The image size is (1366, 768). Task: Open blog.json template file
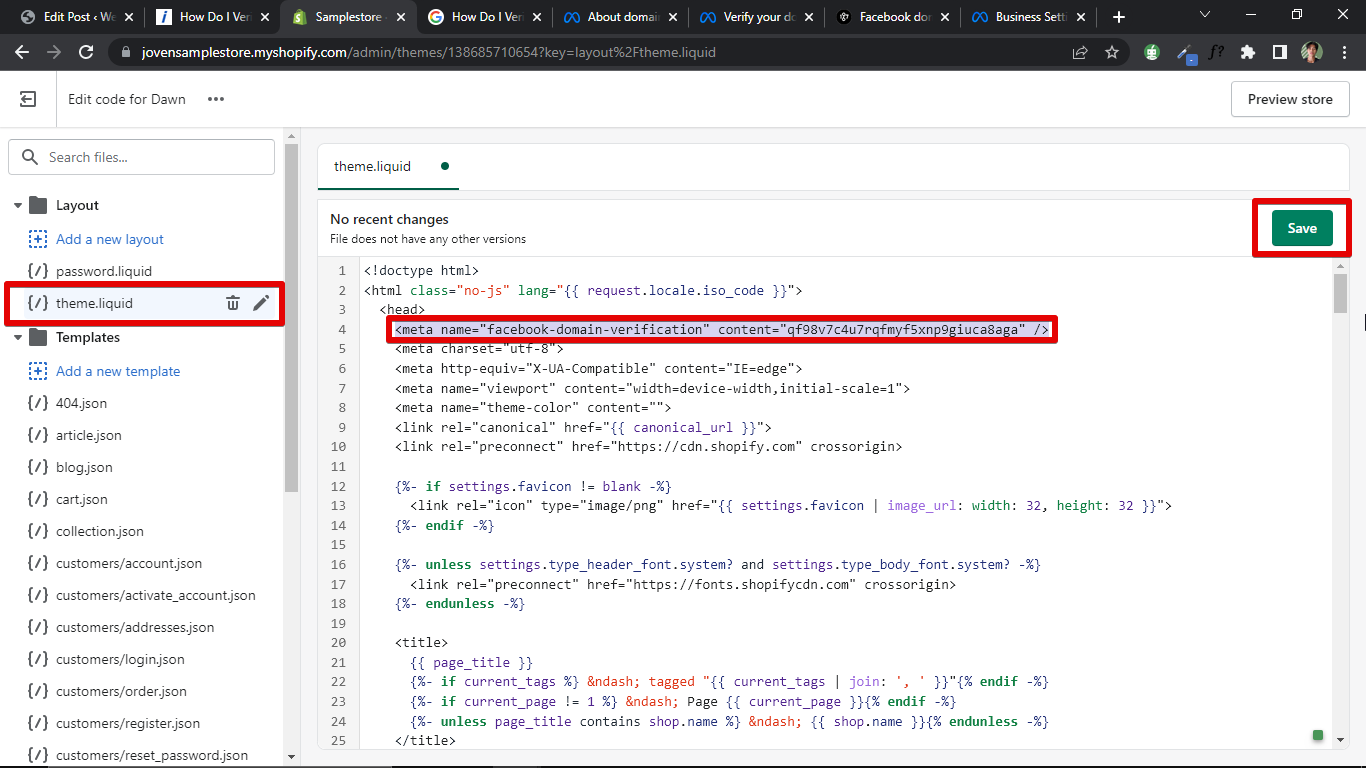[84, 467]
